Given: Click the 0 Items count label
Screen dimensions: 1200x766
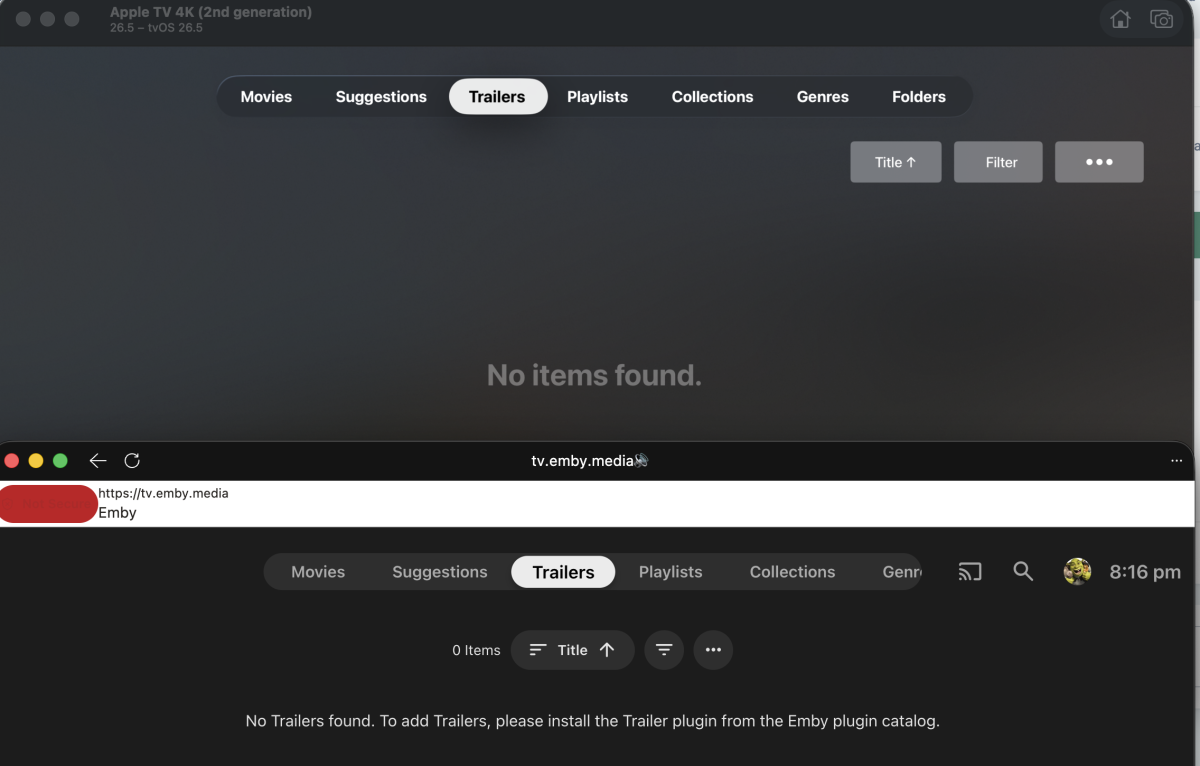Looking at the screenshot, I should point(476,650).
